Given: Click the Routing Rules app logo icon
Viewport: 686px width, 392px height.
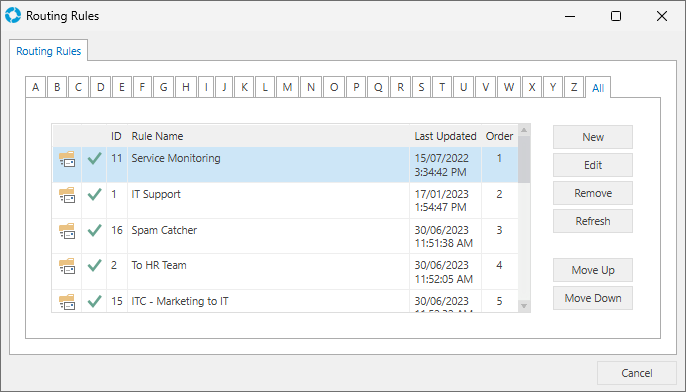Looking at the screenshot, I should pos(13,15).
